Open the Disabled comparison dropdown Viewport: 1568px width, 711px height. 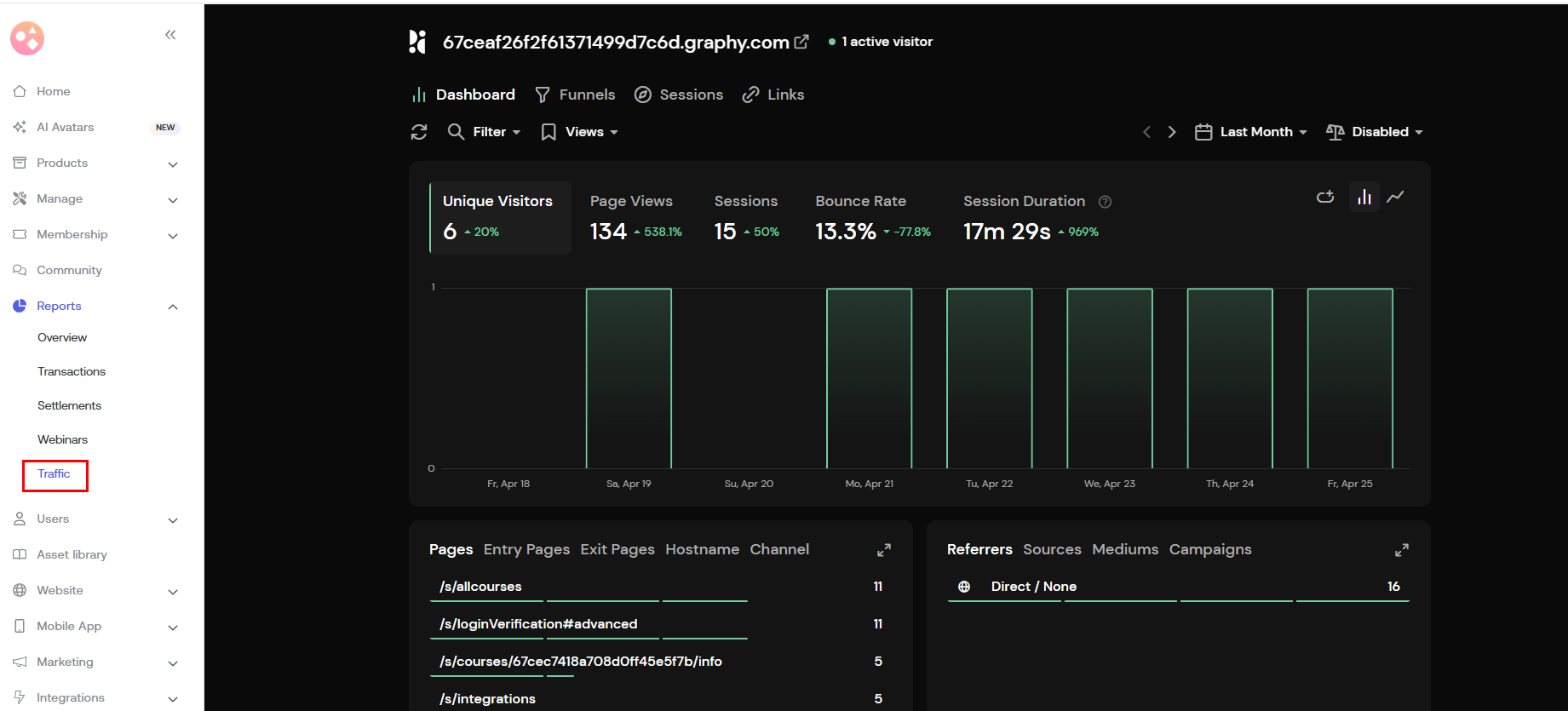[x=1375, y=132]
